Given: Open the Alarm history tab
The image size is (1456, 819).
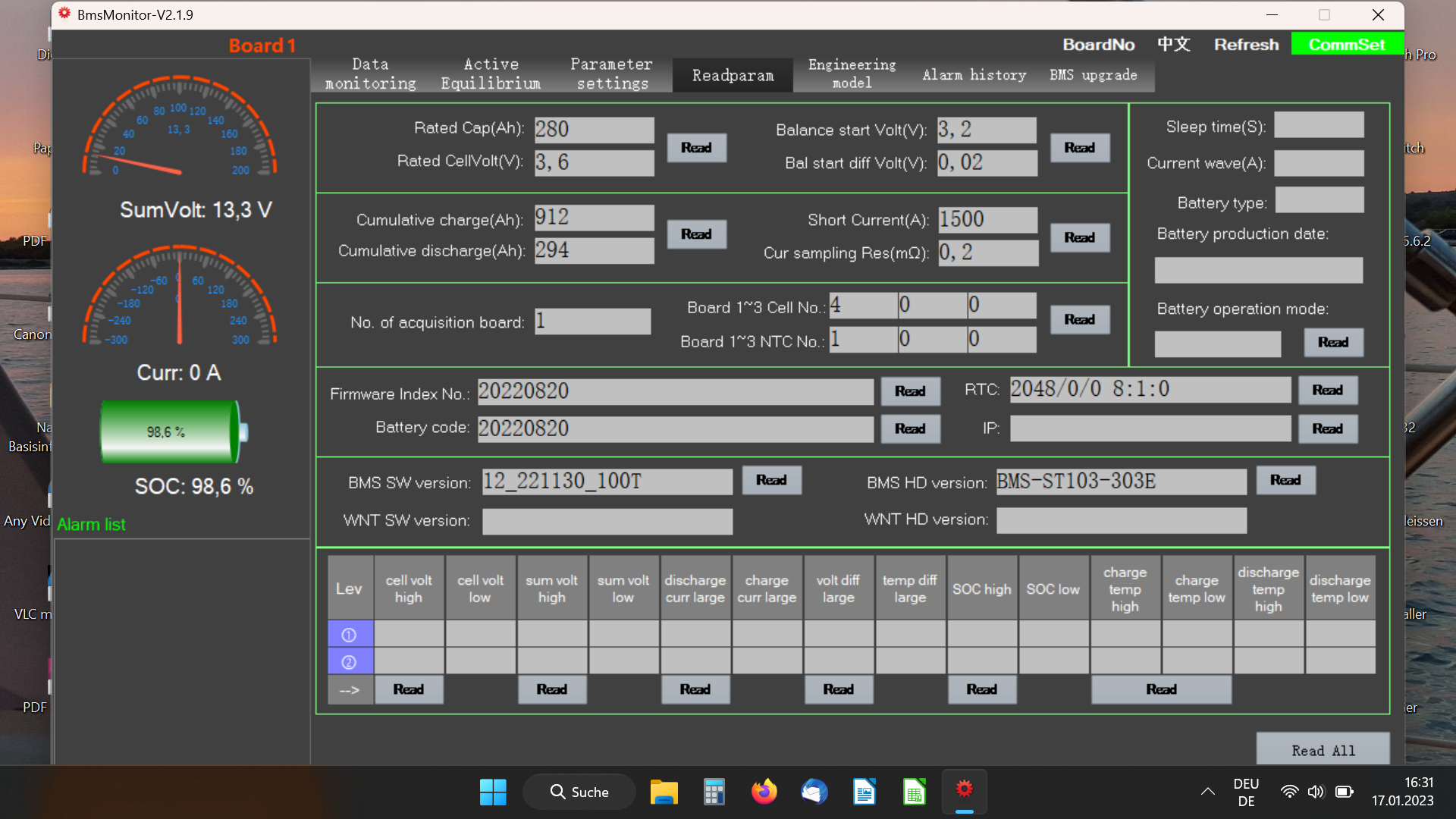Looking at the screenshot, I should (974, 75).
